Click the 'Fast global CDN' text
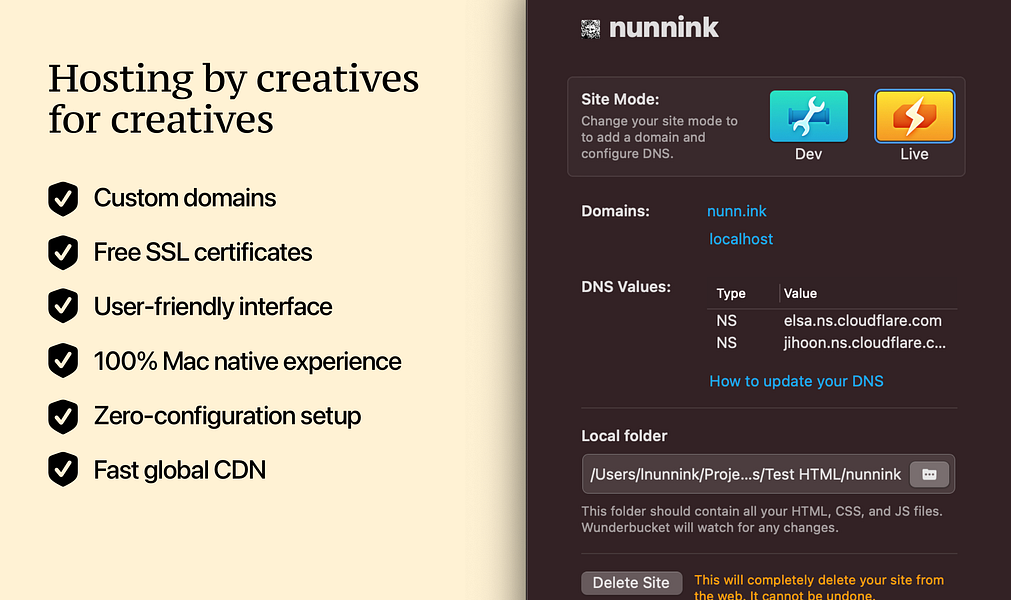 pyautogui.click(x=180, y=470)
